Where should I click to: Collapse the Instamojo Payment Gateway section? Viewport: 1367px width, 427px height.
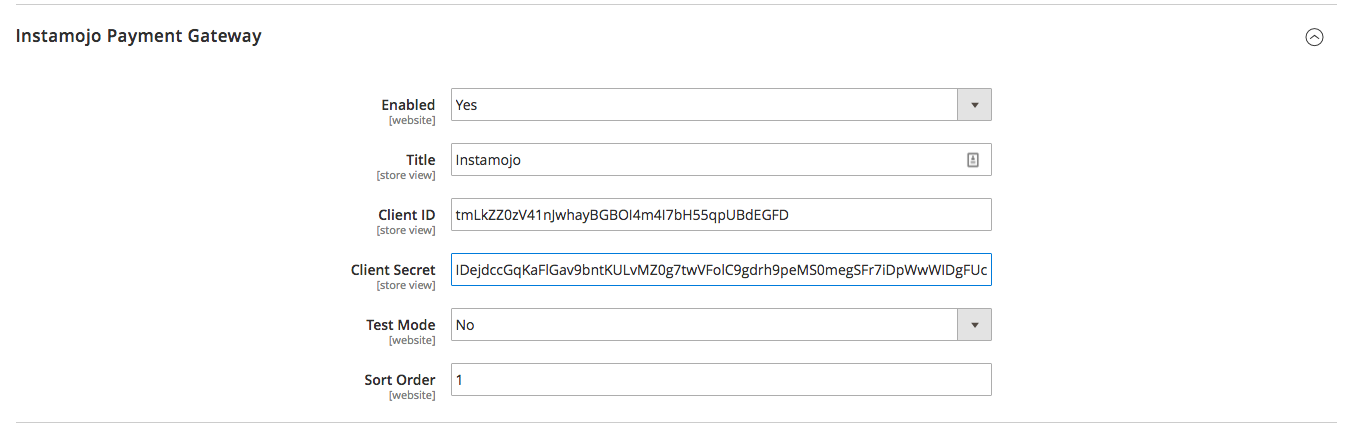click(x=1314, y=37)
